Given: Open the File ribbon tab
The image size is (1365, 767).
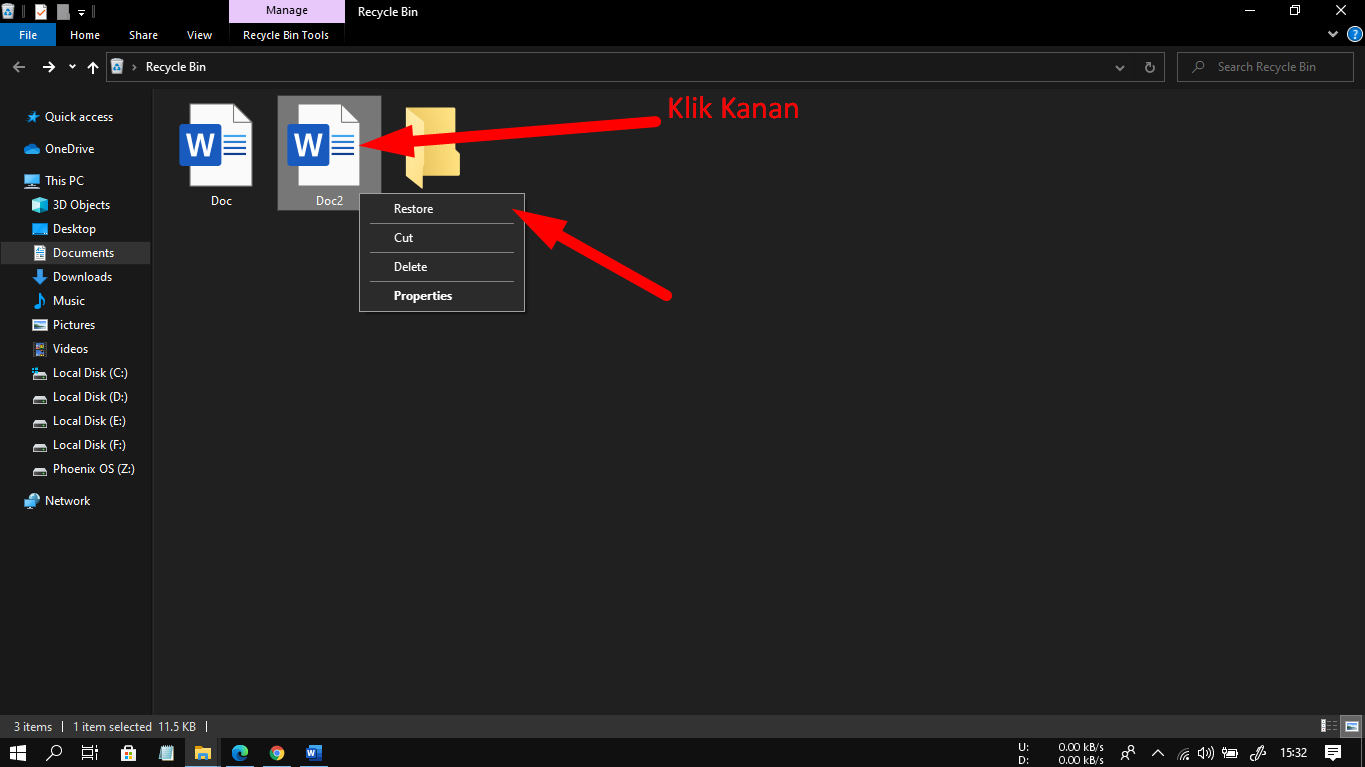Looking at the screenshot, I should (28, 35).
